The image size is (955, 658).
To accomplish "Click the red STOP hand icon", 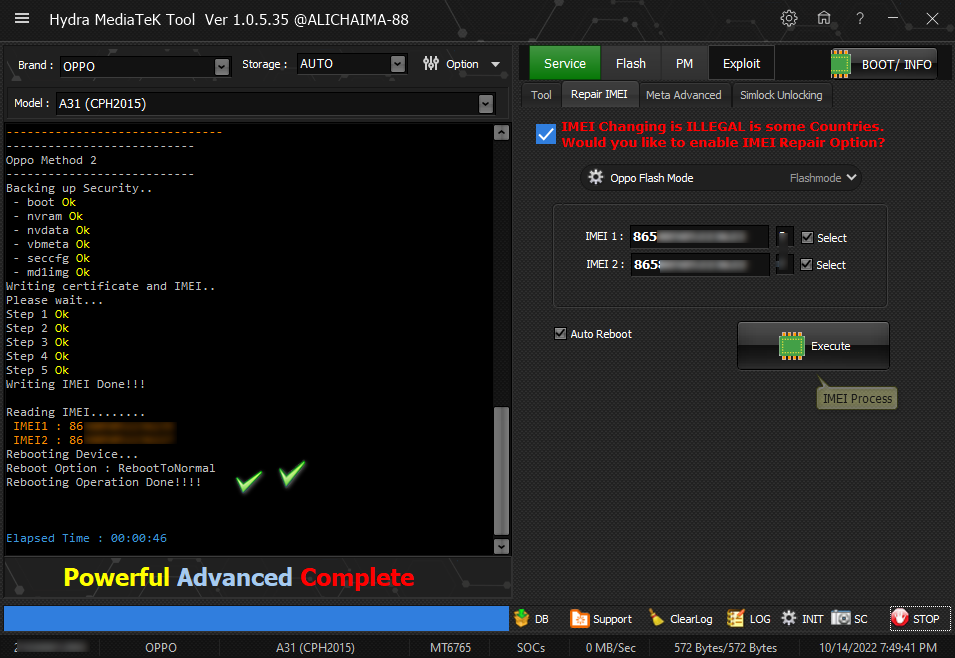I will (x=900, y=618).
